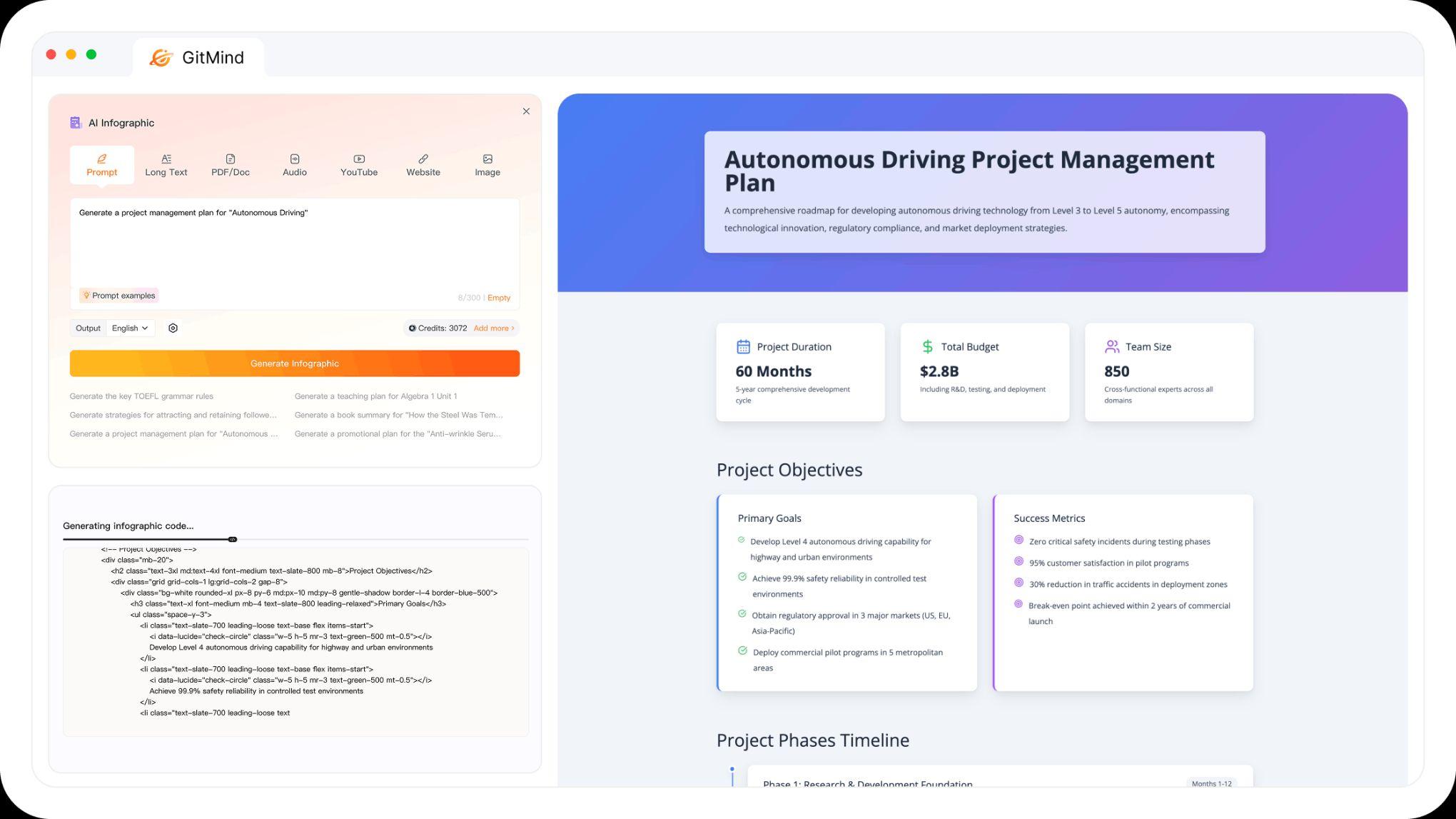Toggle the Prompt examples suggestions

click(118, 295)
